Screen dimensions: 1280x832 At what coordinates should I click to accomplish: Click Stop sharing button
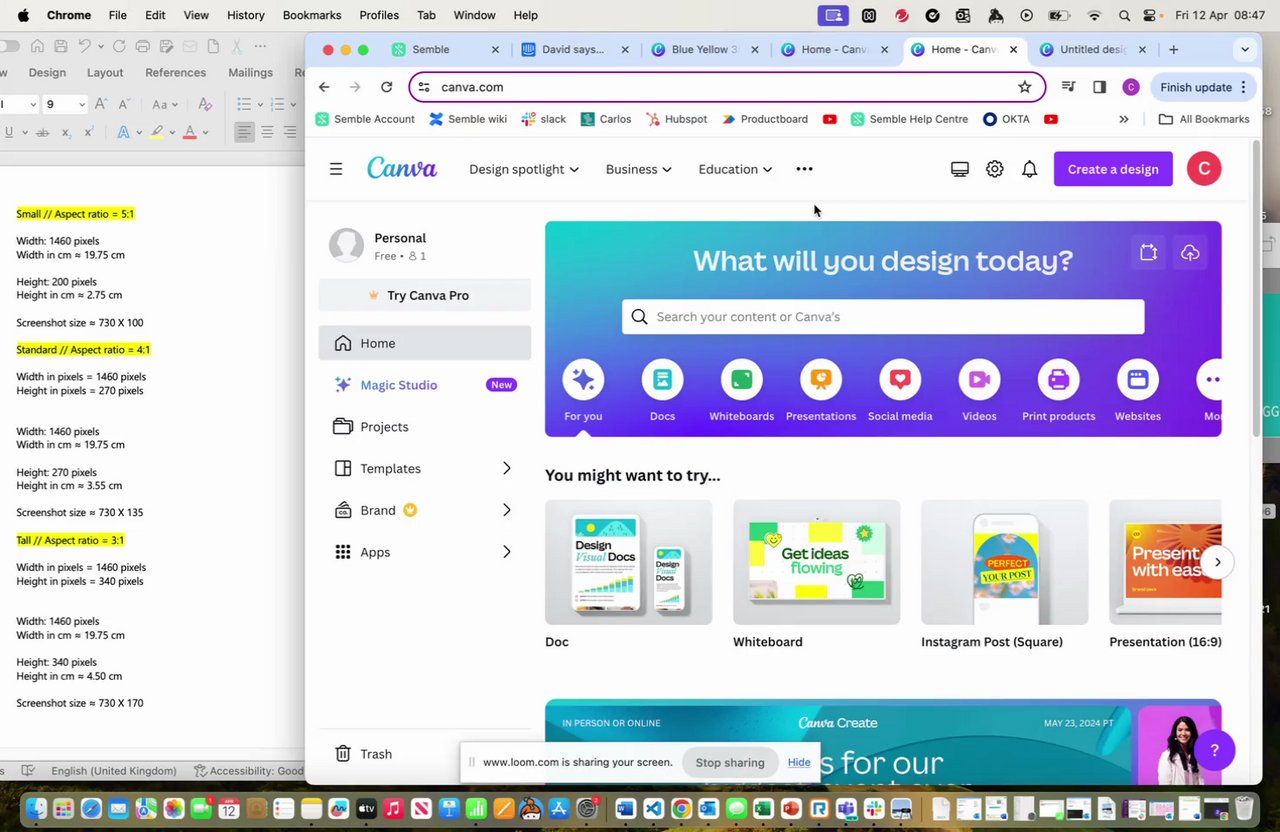(730, 762)
